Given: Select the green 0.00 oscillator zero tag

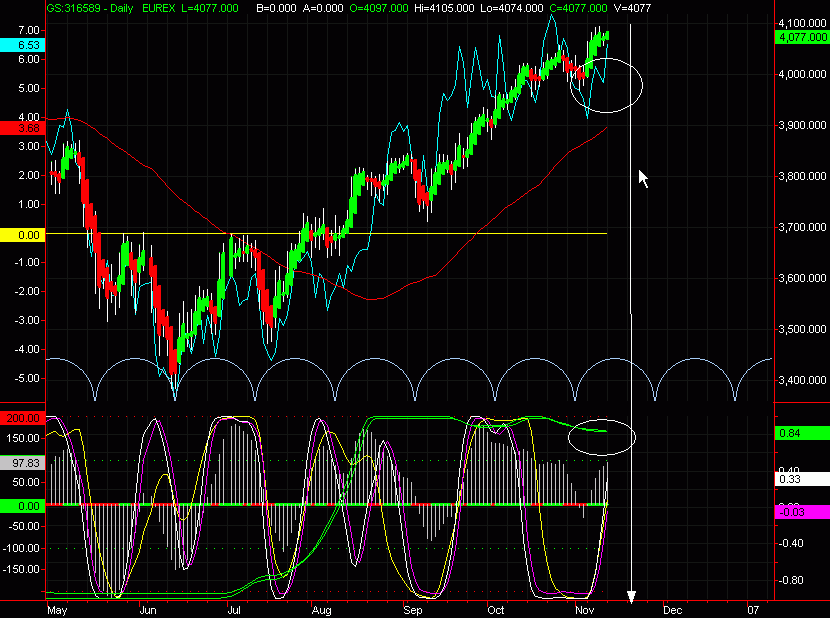Looking at the screenshot, I should 22,506.
